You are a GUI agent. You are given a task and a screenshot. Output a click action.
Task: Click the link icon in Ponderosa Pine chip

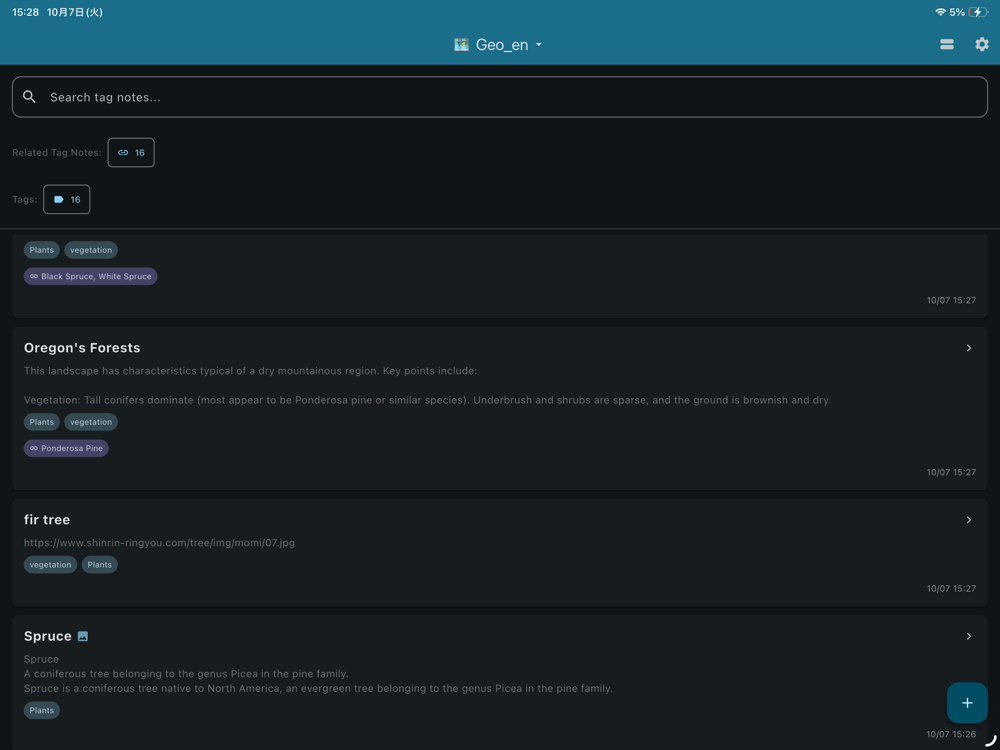[x=34, y=448]
